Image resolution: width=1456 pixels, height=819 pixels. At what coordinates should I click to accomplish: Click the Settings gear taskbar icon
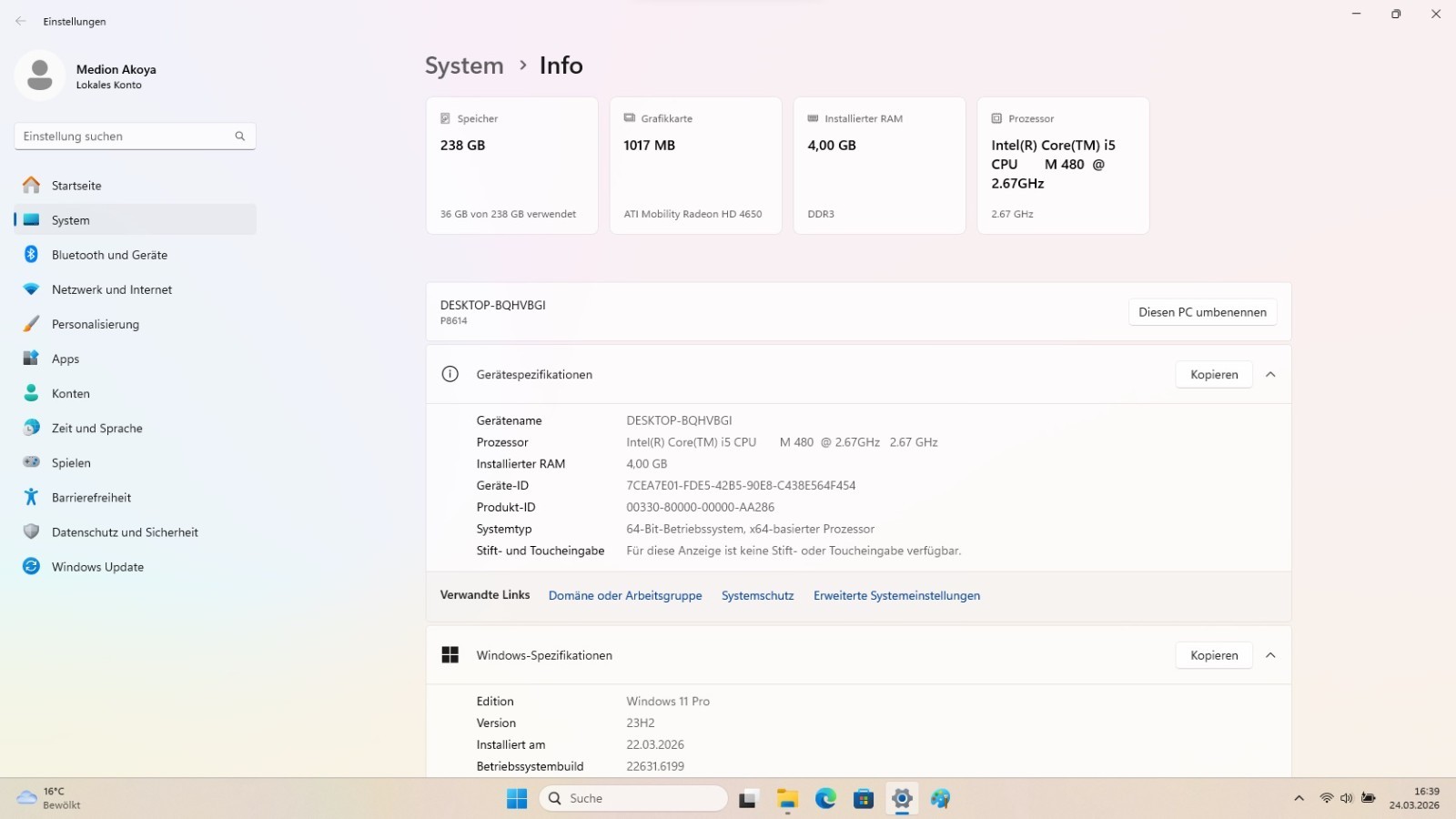(x=902, y=799)
